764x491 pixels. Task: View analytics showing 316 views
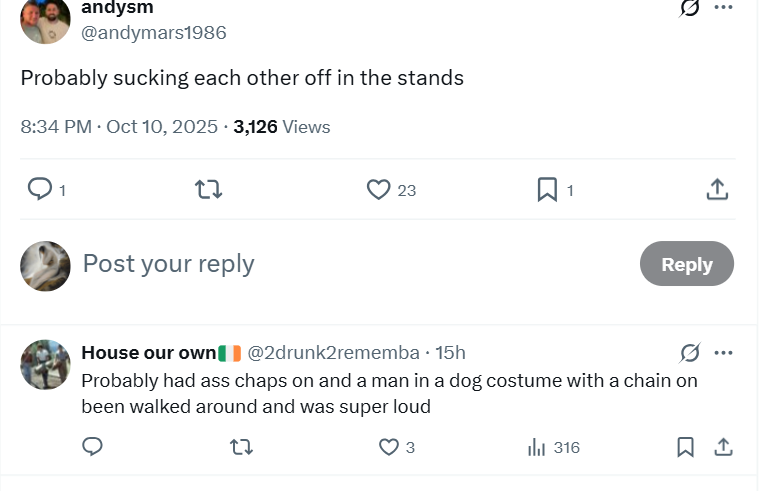(553, 447)
